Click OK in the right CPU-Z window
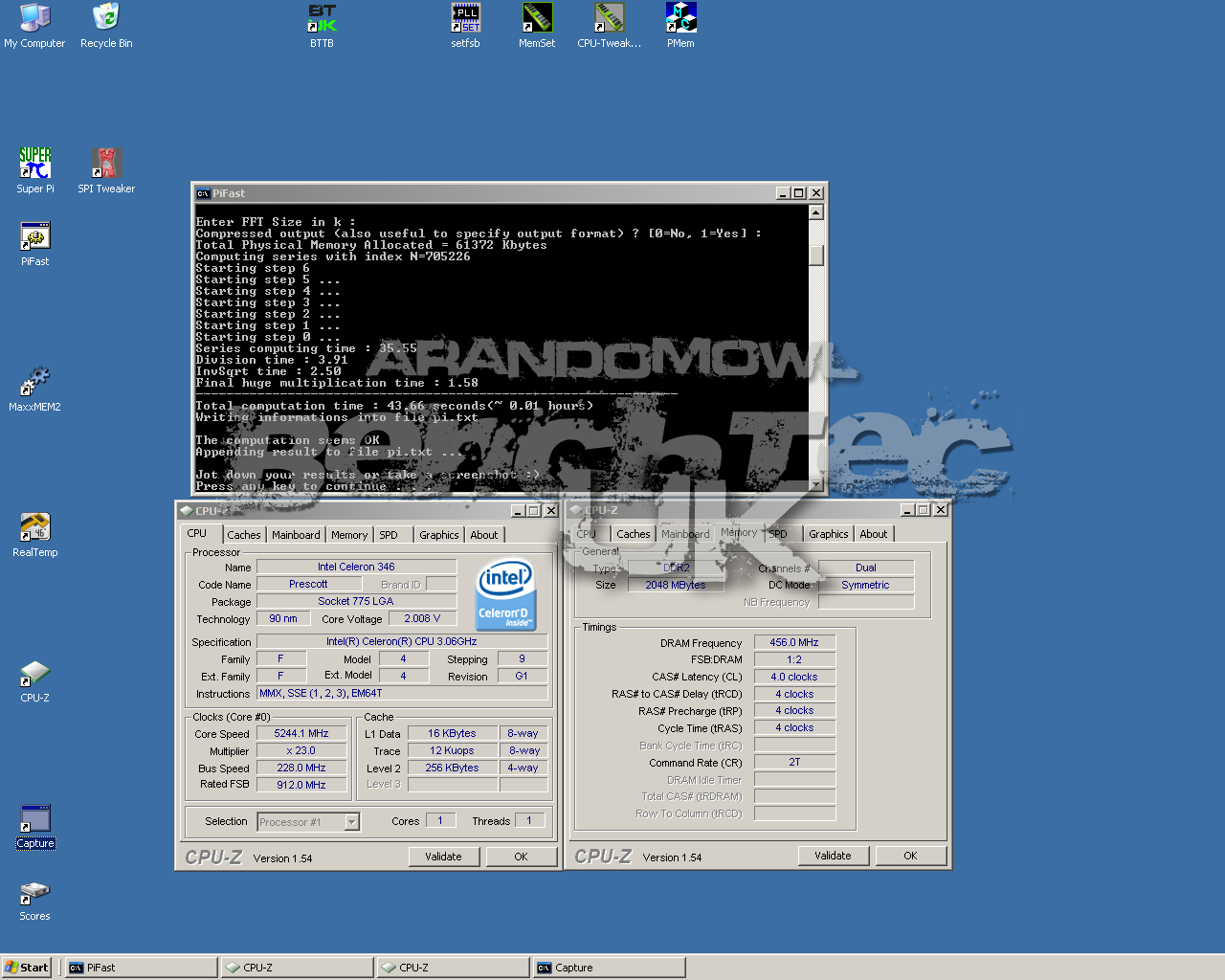The image size is (1225, 980). pos(910,856)
